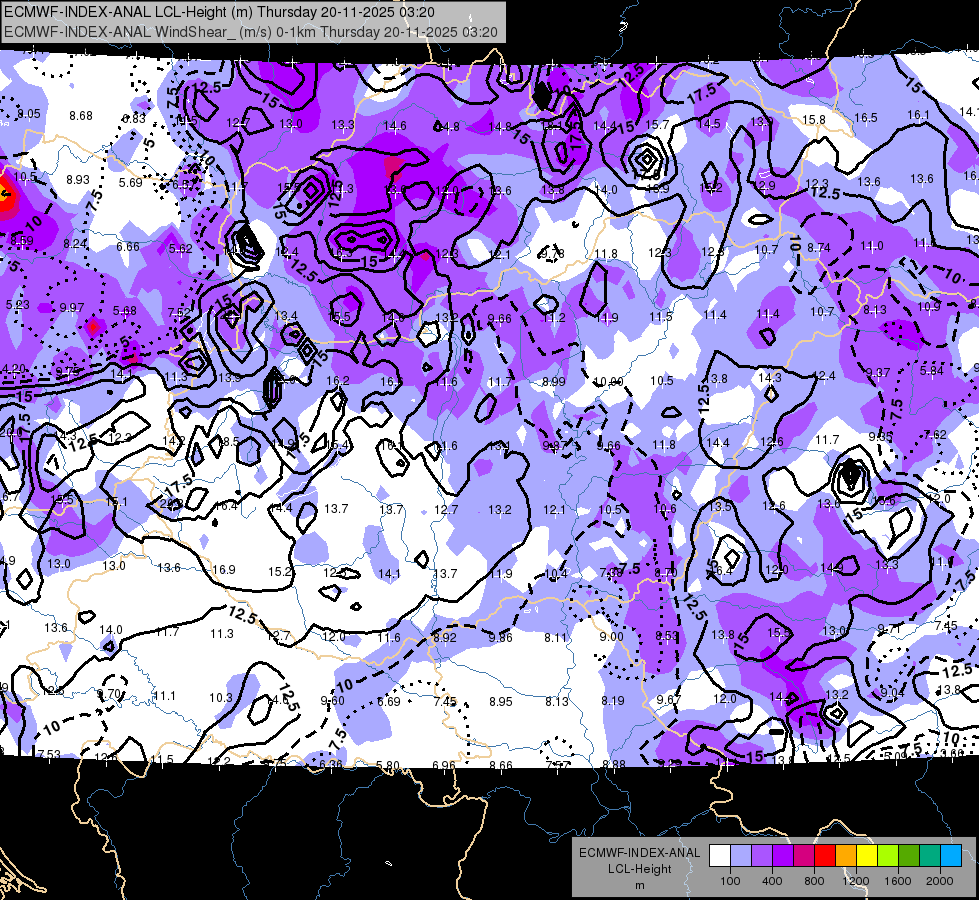Click the wind shear value 15.8
979x900 pixels.
pyautogui.click(x=814, y=119)
